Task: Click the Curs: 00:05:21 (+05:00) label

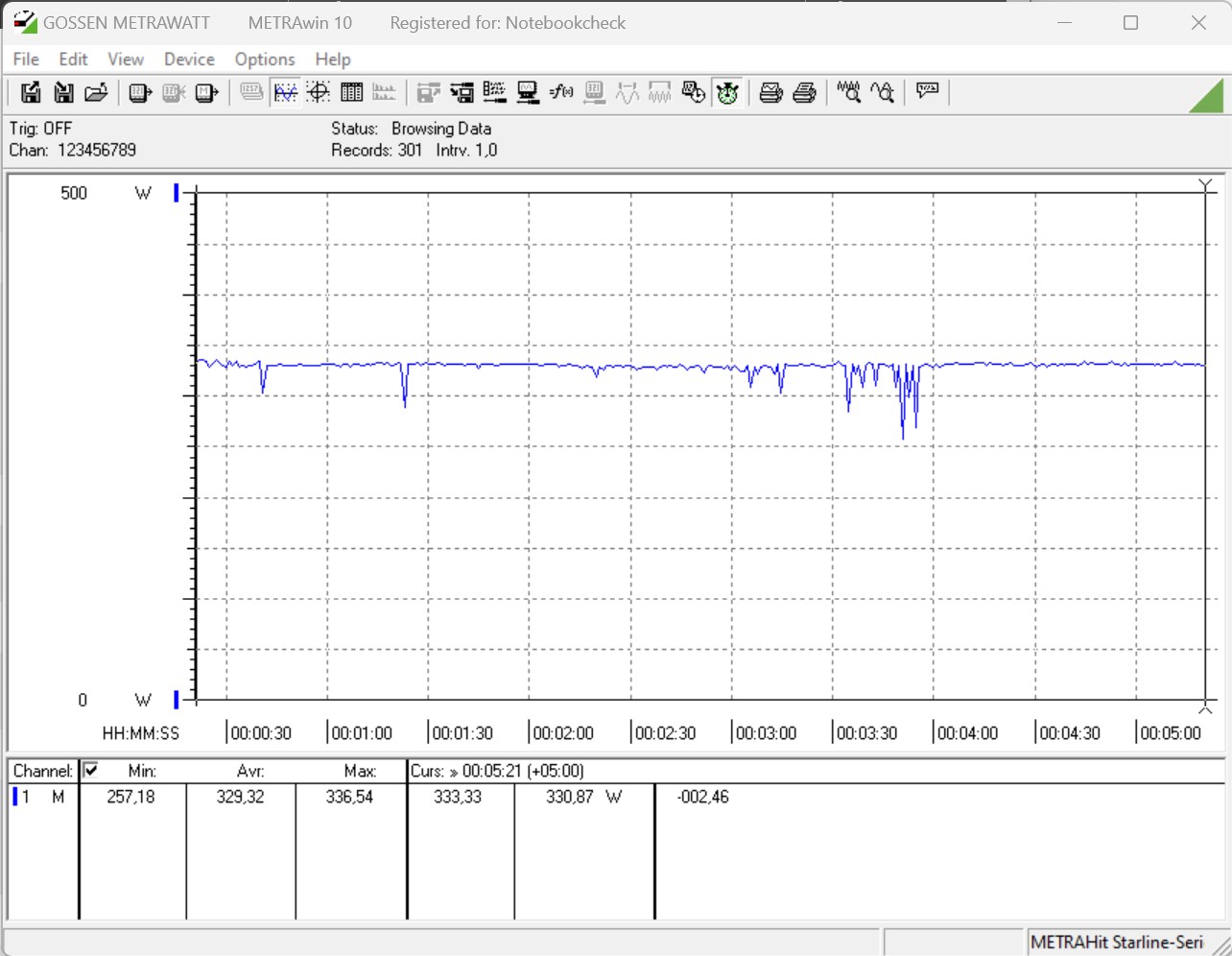Action: pos(497,771)
